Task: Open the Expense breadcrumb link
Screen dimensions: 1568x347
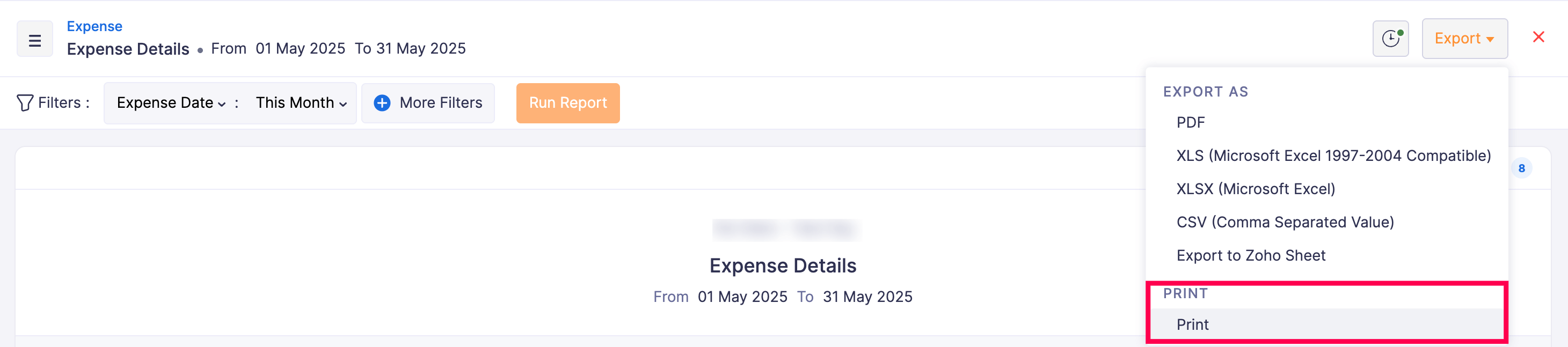Action: (x=94, y=26)
